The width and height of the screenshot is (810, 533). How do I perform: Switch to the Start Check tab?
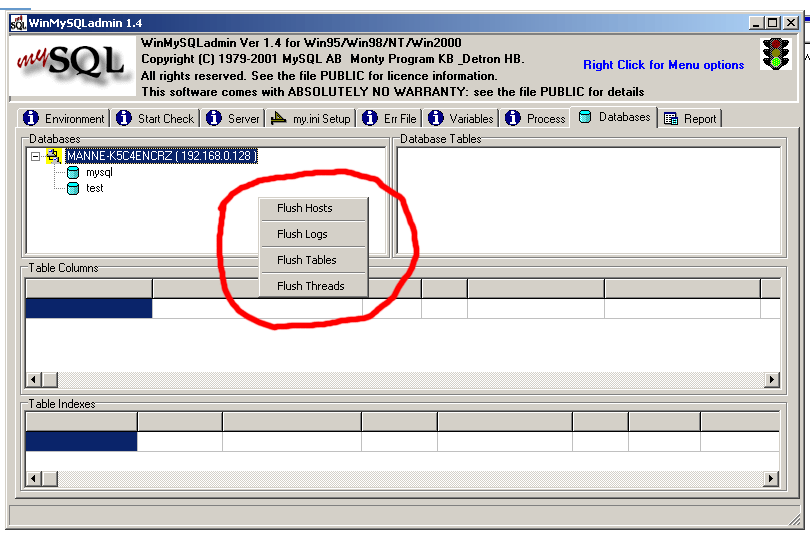click(156, 118)
